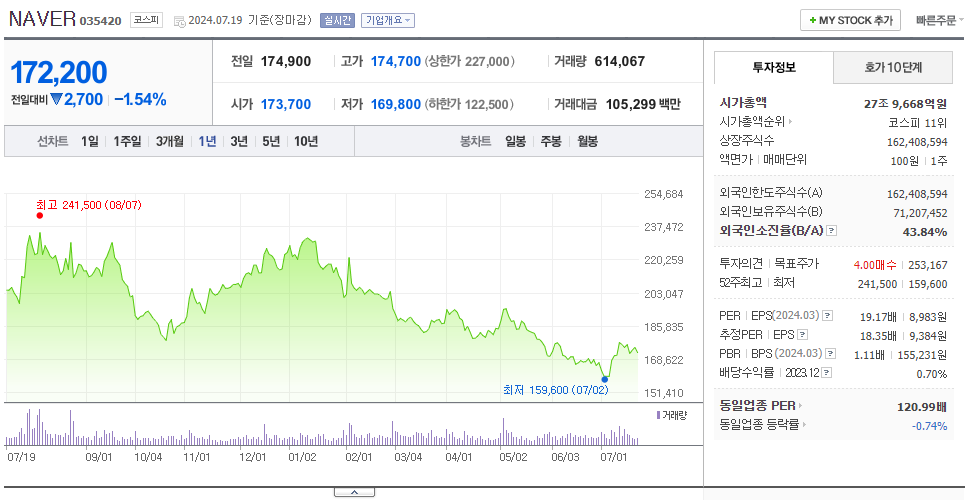968x500 pixels.
Task: Click the 목표주가 label
Action: coord(797,264)
